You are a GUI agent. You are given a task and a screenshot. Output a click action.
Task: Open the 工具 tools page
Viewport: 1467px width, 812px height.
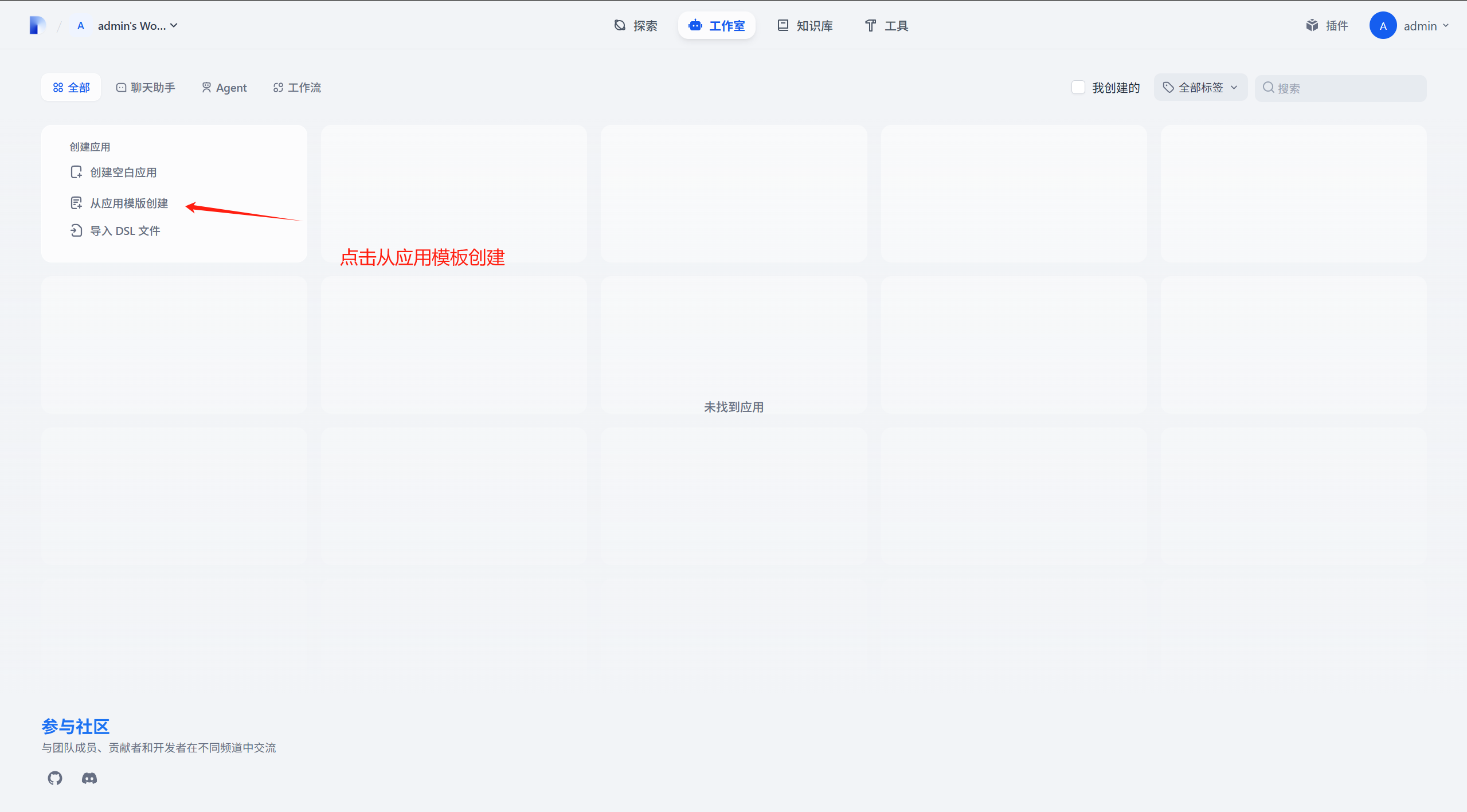click(886, 26)
